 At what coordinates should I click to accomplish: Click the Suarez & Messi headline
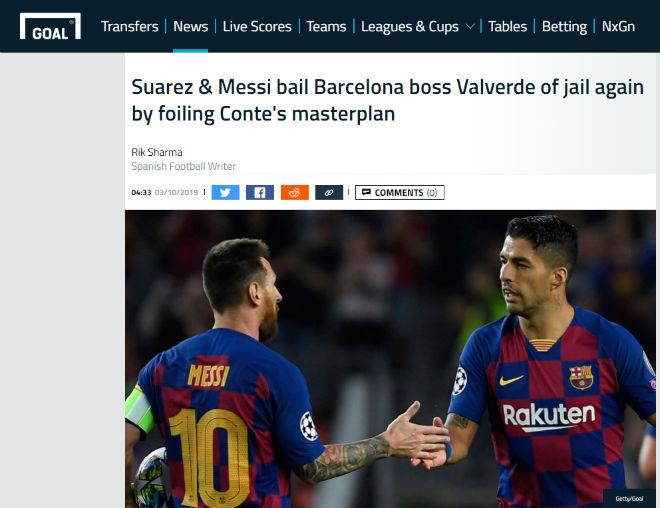(387, 100)
